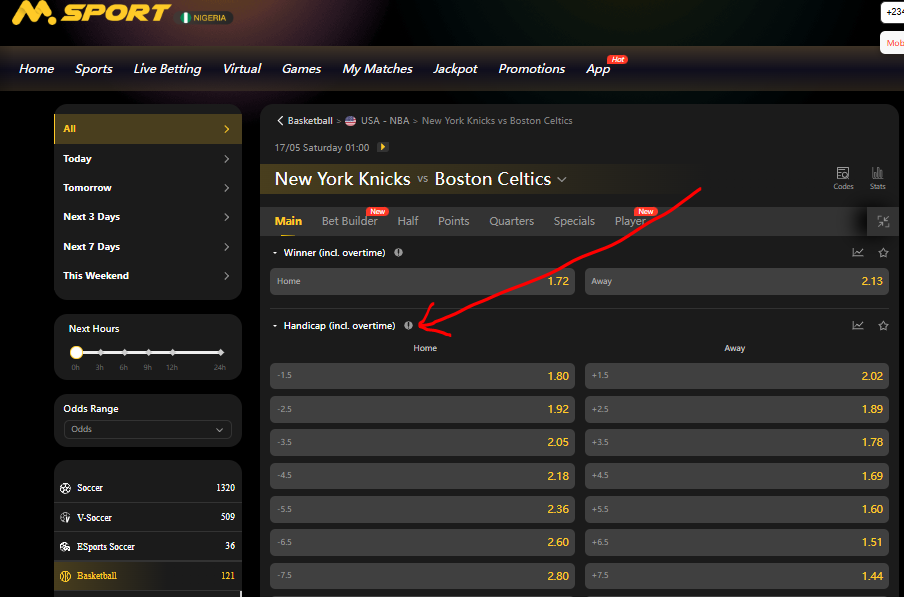Open the Codes icon
The height and width of the screenshot is (597, 904).
(x=843, y=177)
